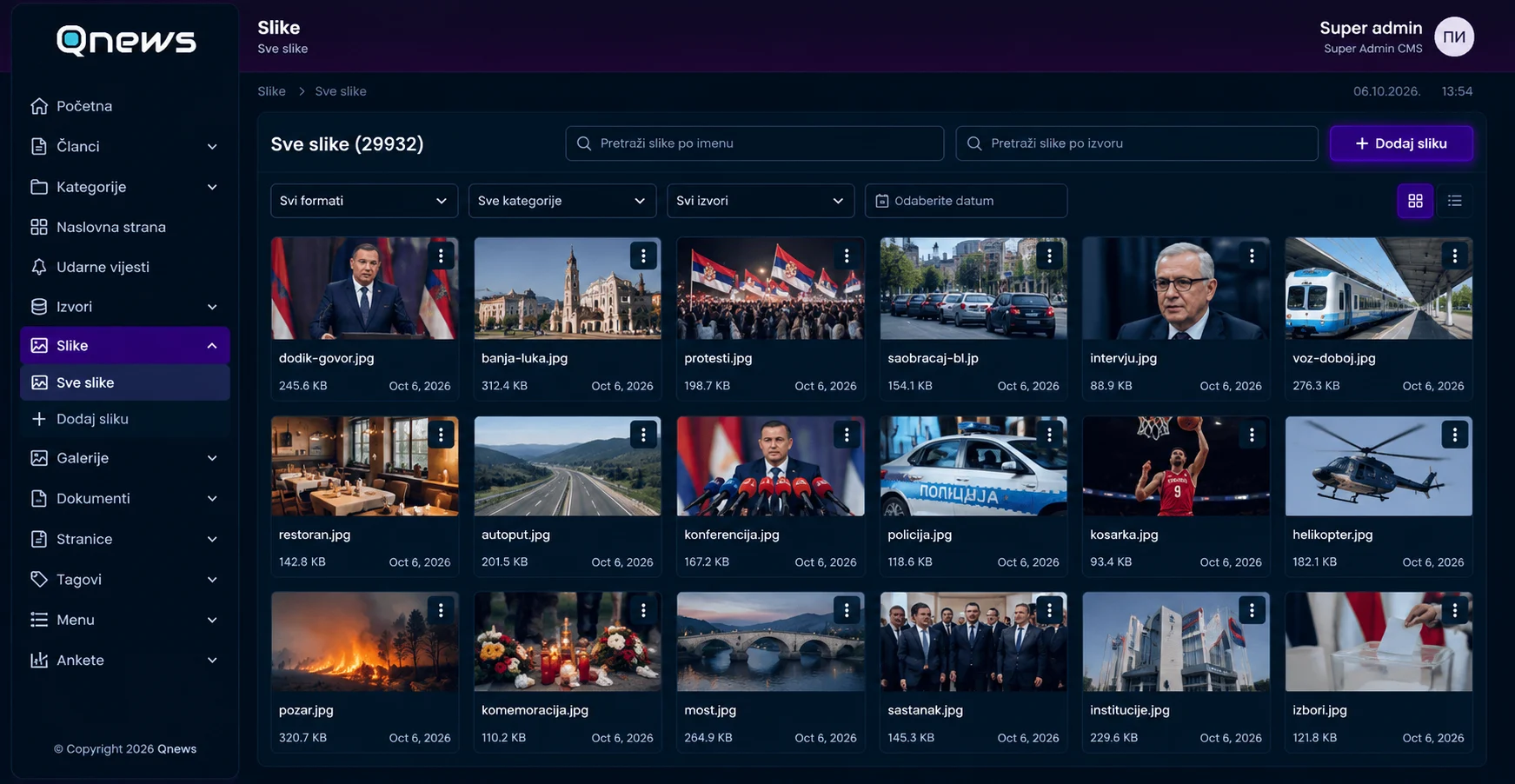Expand the Galerije sidebar section
Image resolution: width=1515 pixels, height=784 pixels.
click(x=125, y=458)
